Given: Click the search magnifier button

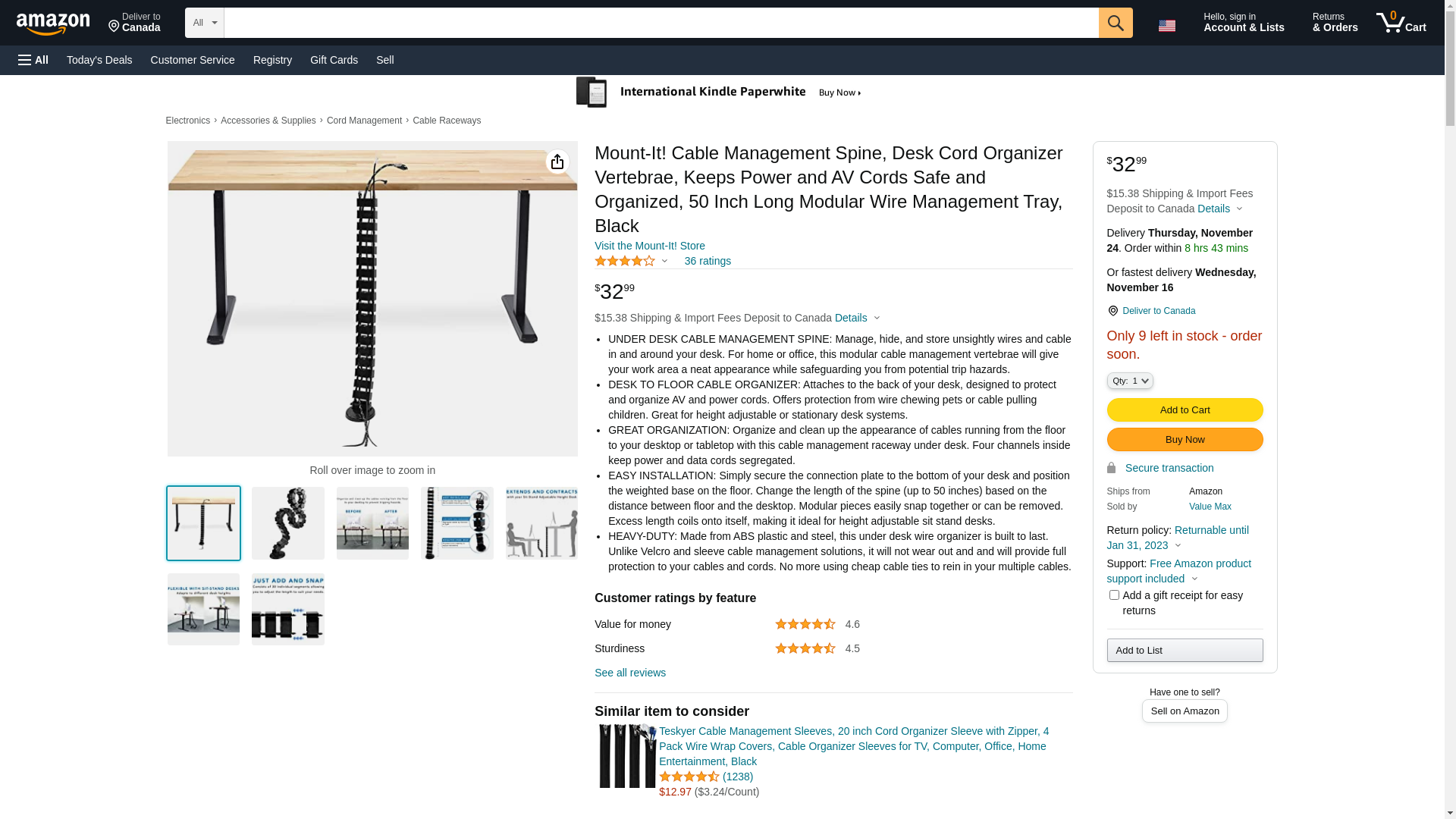Looking at the screenshot, I should tap(1116, 23).
